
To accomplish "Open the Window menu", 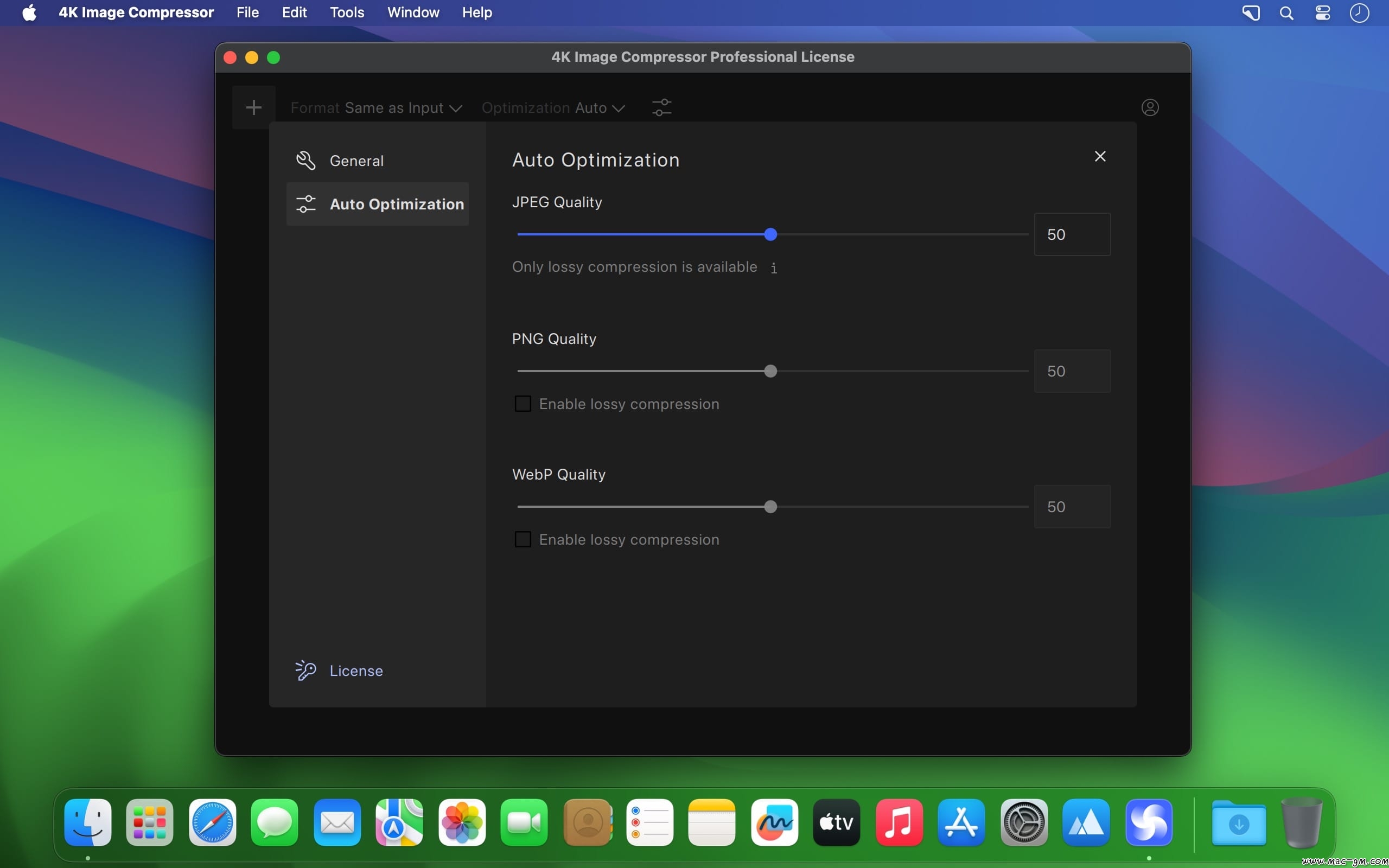I will 413,12.
